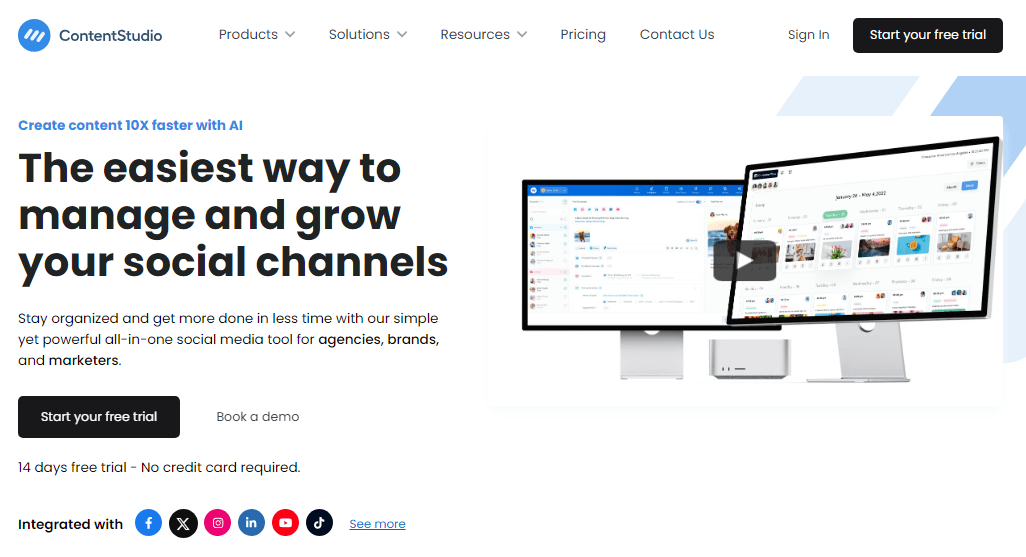Play the product demo video
The height and width of the screenshot is (557, 1026).
(x=745, y=261)
